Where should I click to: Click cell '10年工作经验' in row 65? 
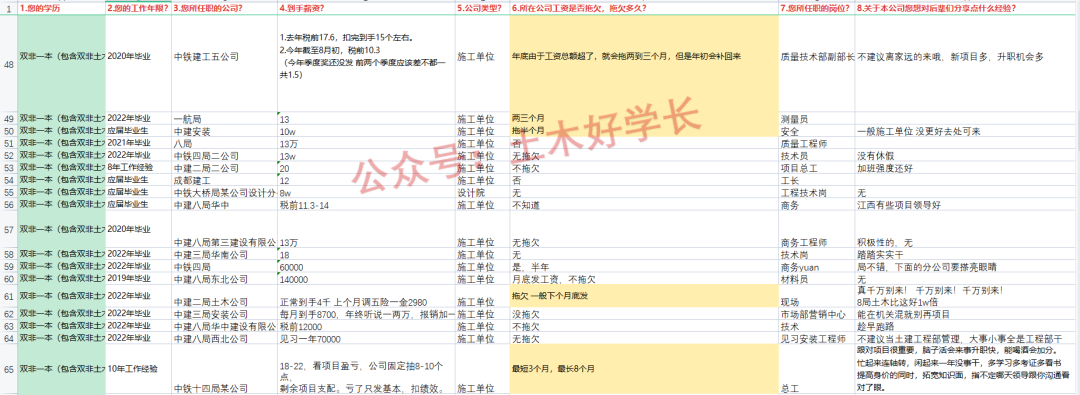(138, 369)
